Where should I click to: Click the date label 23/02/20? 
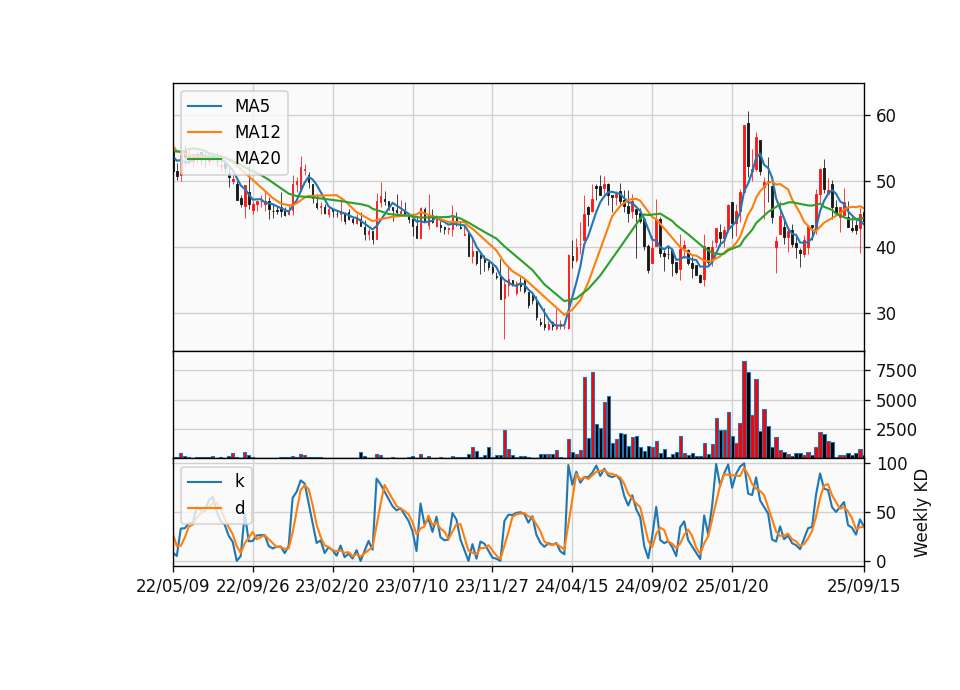(332, 586)
